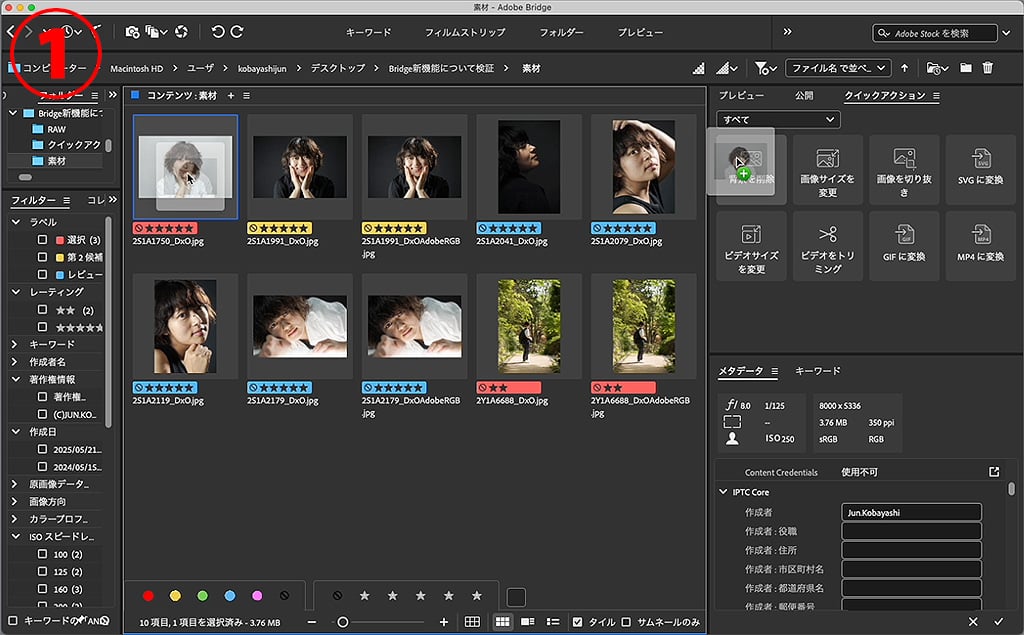Click the ascending sort order arrow
This screenshot has height=635, width=1024.
(x=905, y=68)
